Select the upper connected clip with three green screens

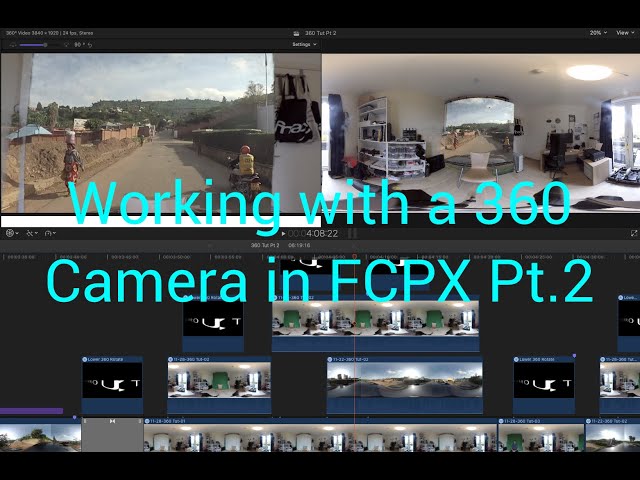point(376,324)
